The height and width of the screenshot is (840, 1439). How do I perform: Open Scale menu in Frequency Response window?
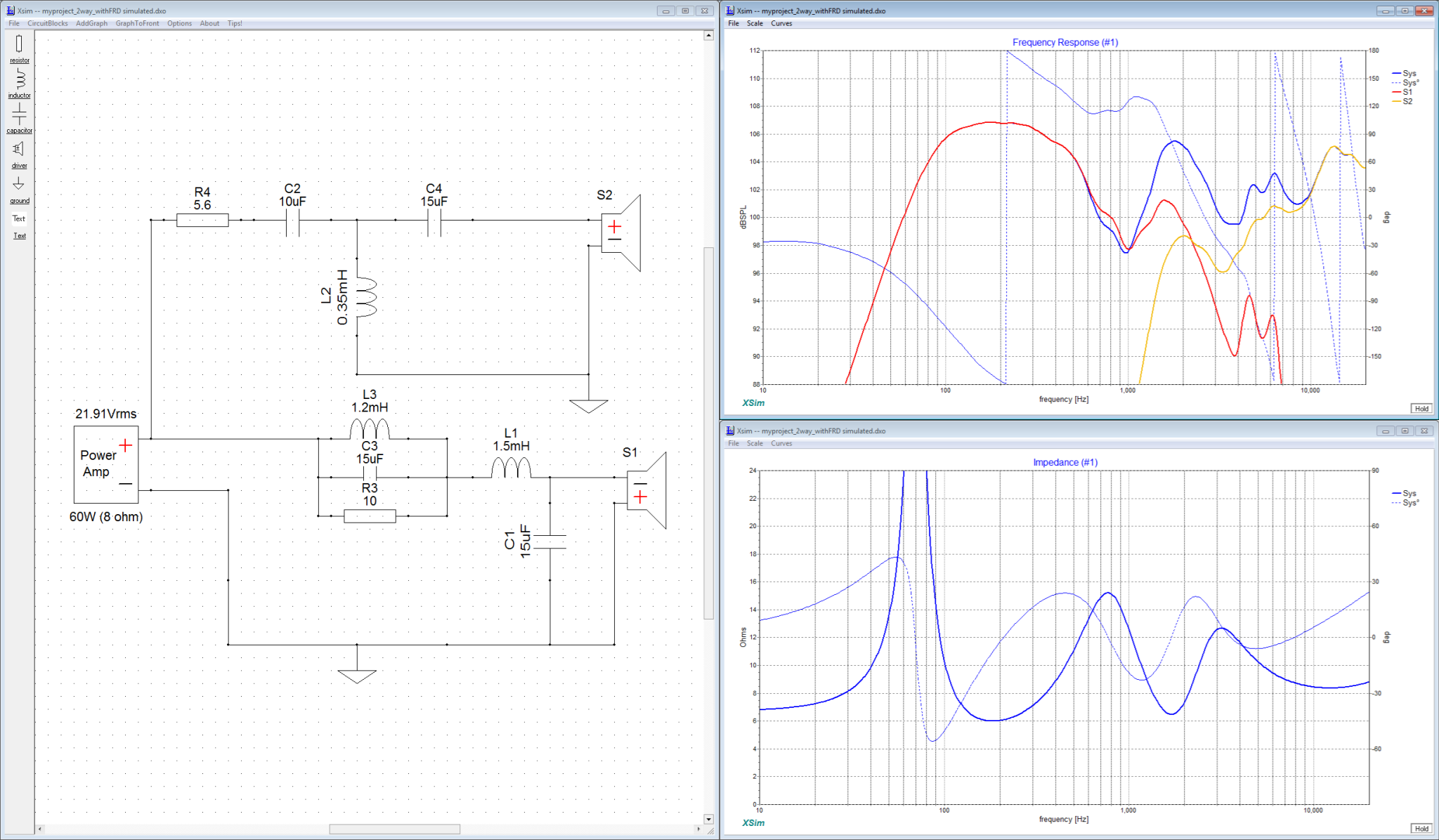coord(755,23)
